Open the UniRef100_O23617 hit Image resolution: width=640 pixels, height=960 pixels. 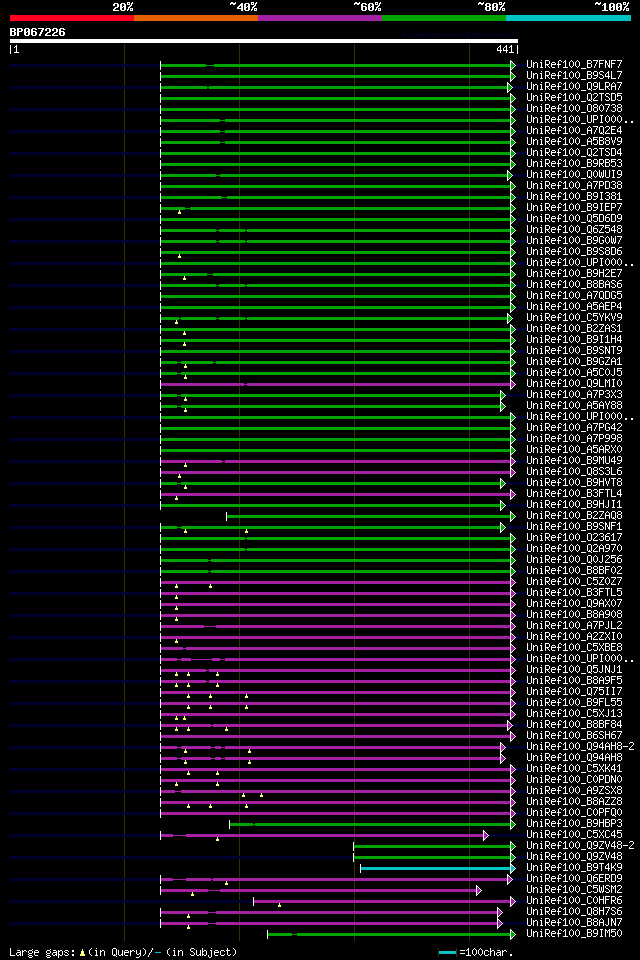click(574, 538)
